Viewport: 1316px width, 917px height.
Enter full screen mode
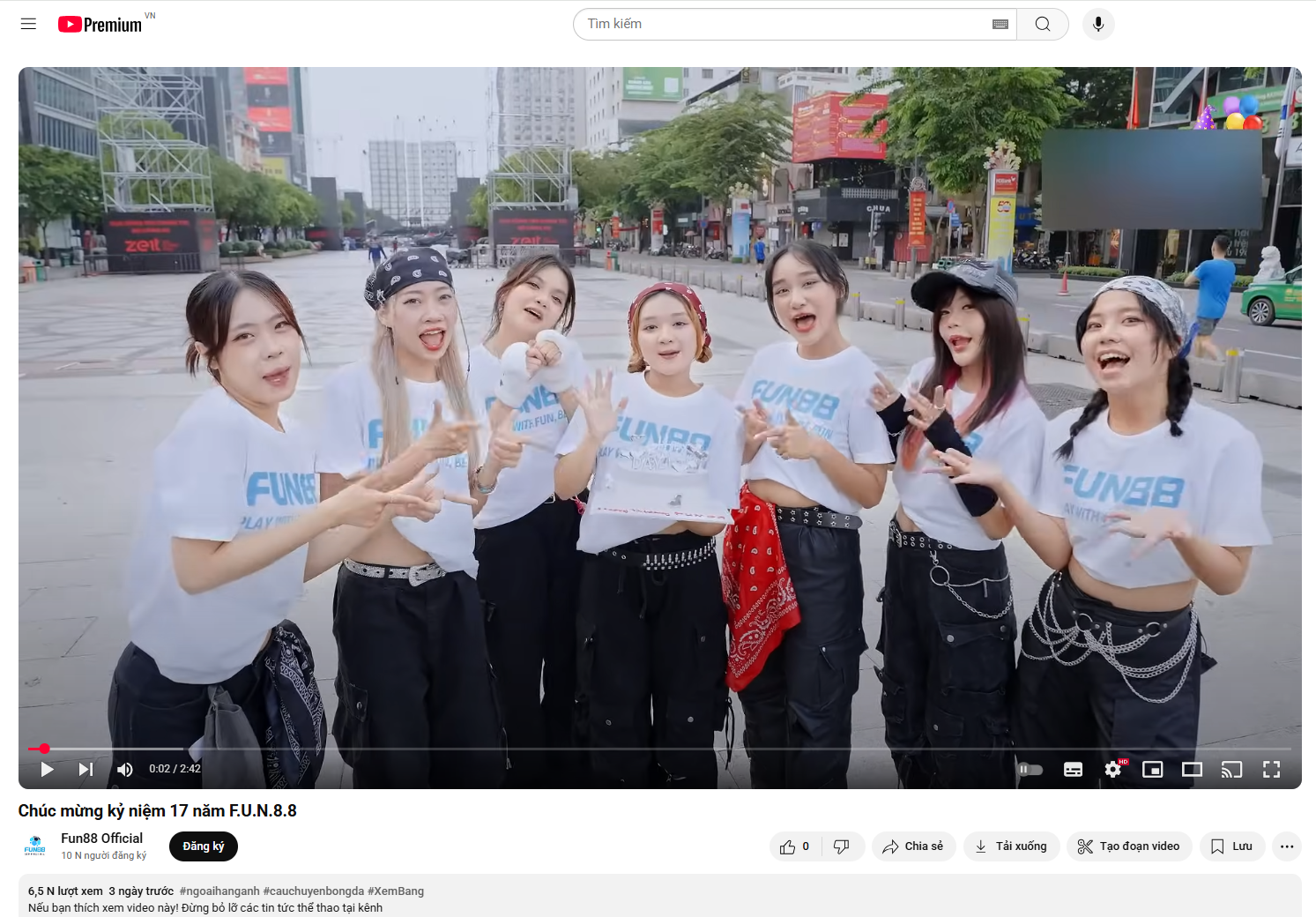point(1271,769)
